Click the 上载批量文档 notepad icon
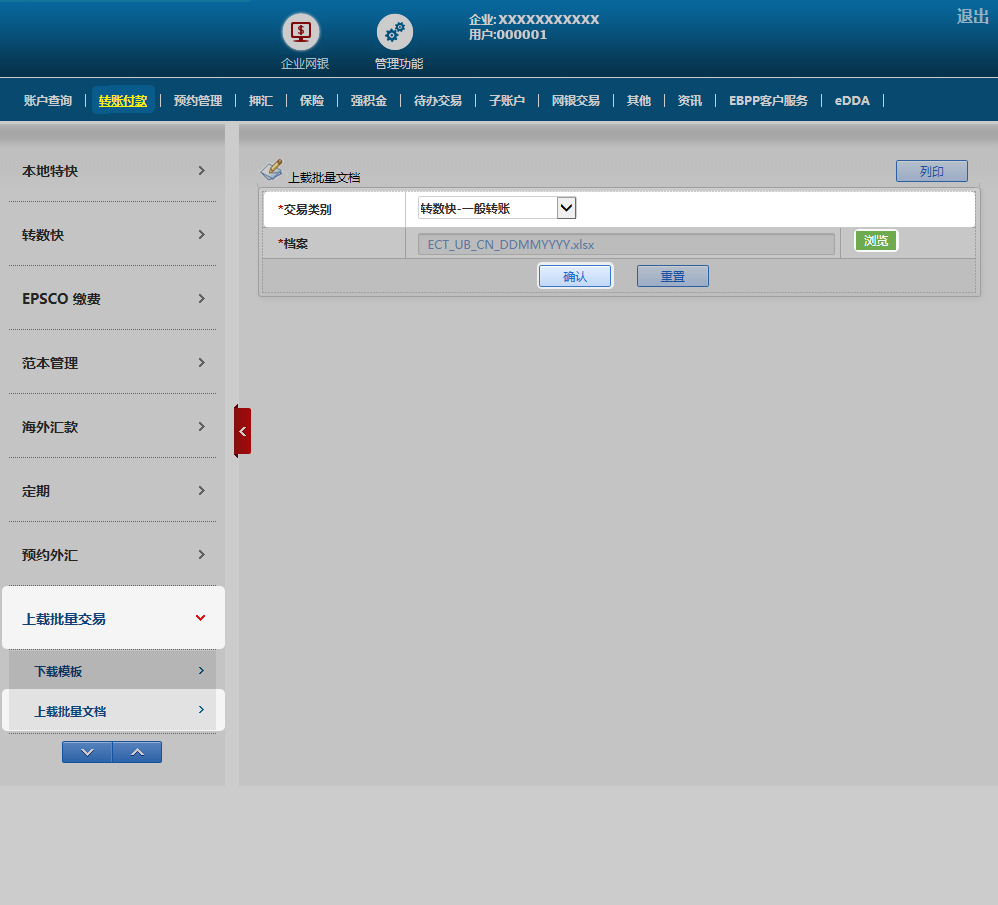The width and height of the screenshot is (998, 905). [271, 170]
